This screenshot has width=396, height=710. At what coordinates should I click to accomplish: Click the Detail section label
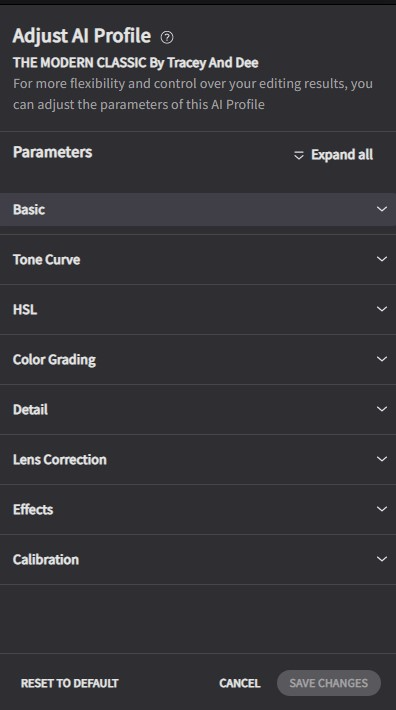coord(30,409)
